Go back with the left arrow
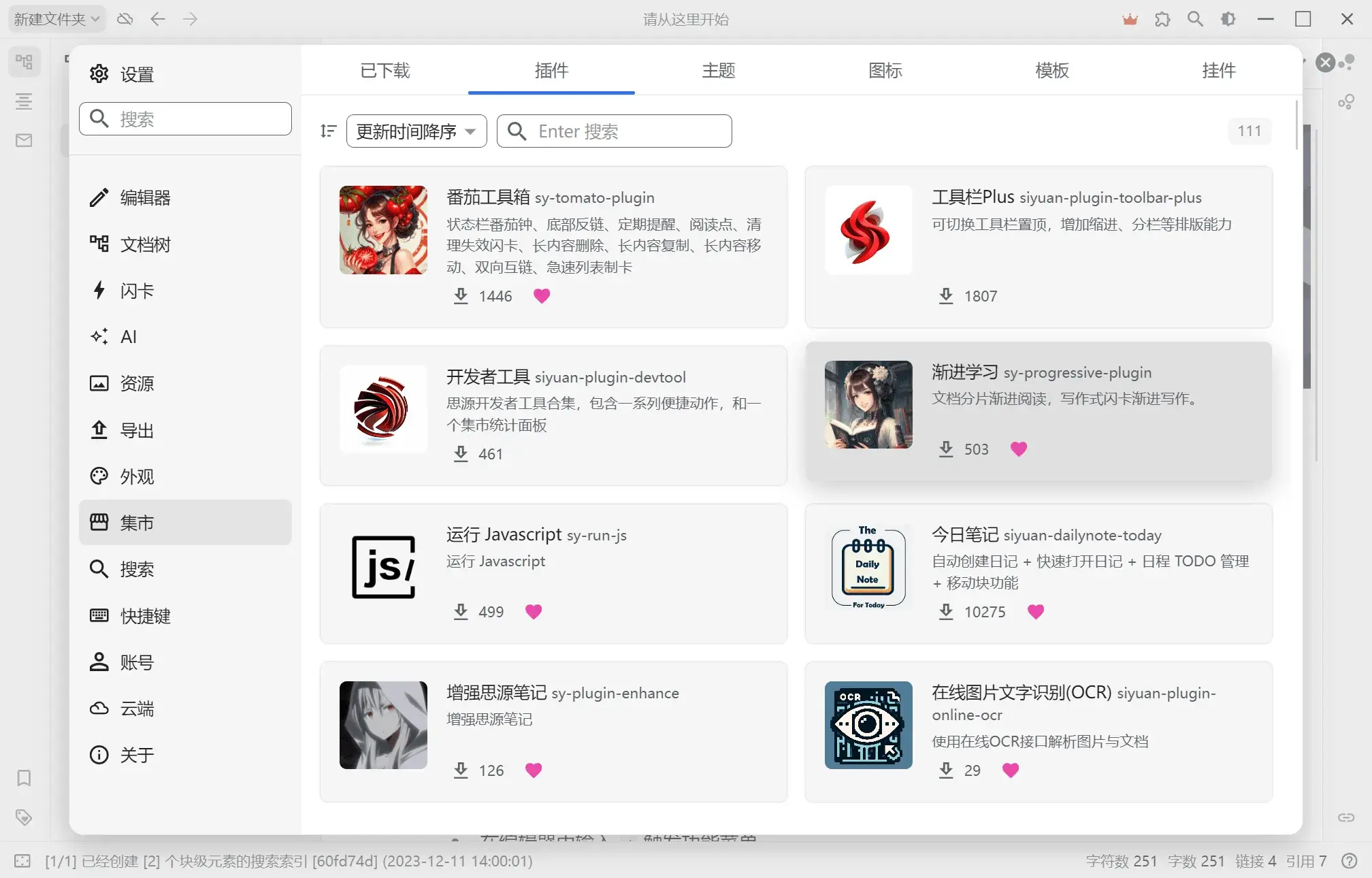The height and width of the screenshot is (878, 1372). [158, 19]
